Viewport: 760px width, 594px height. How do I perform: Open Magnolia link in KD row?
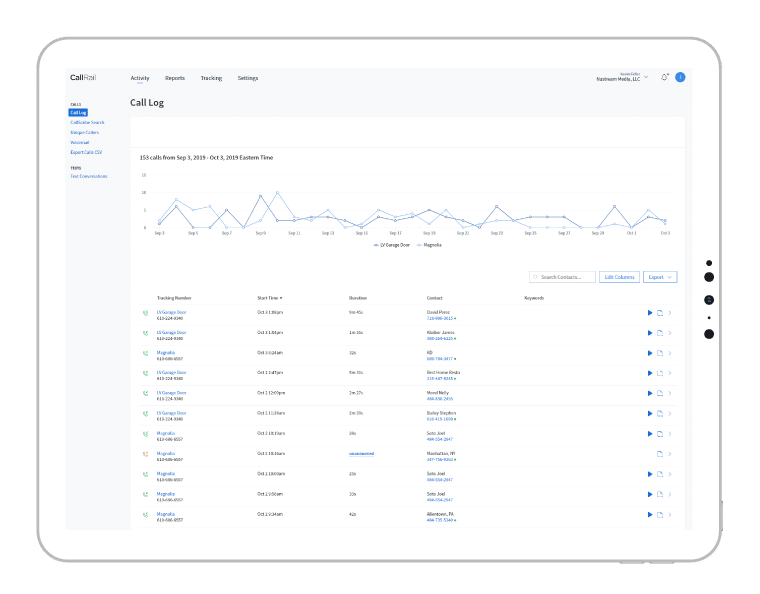(x=165, y=353)
